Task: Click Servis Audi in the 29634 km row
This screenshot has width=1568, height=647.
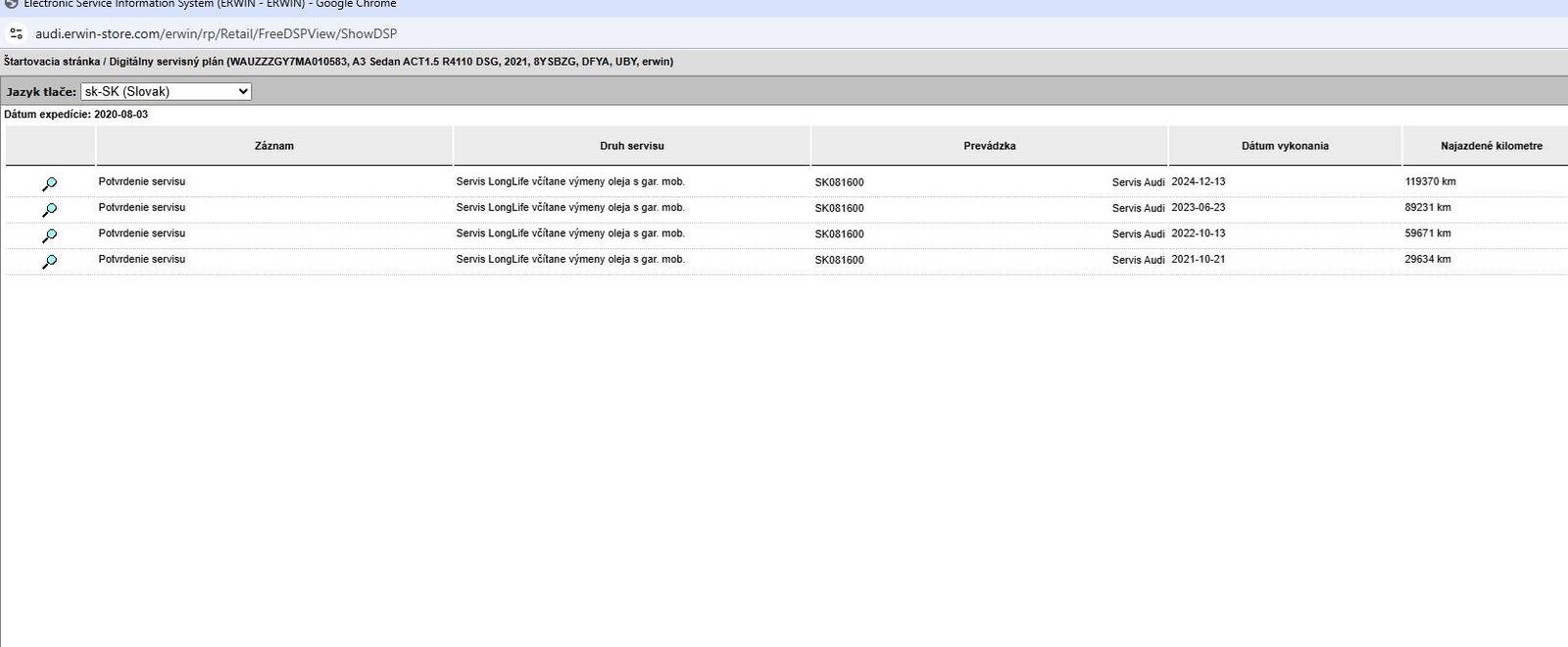Action: point(1139,260)
